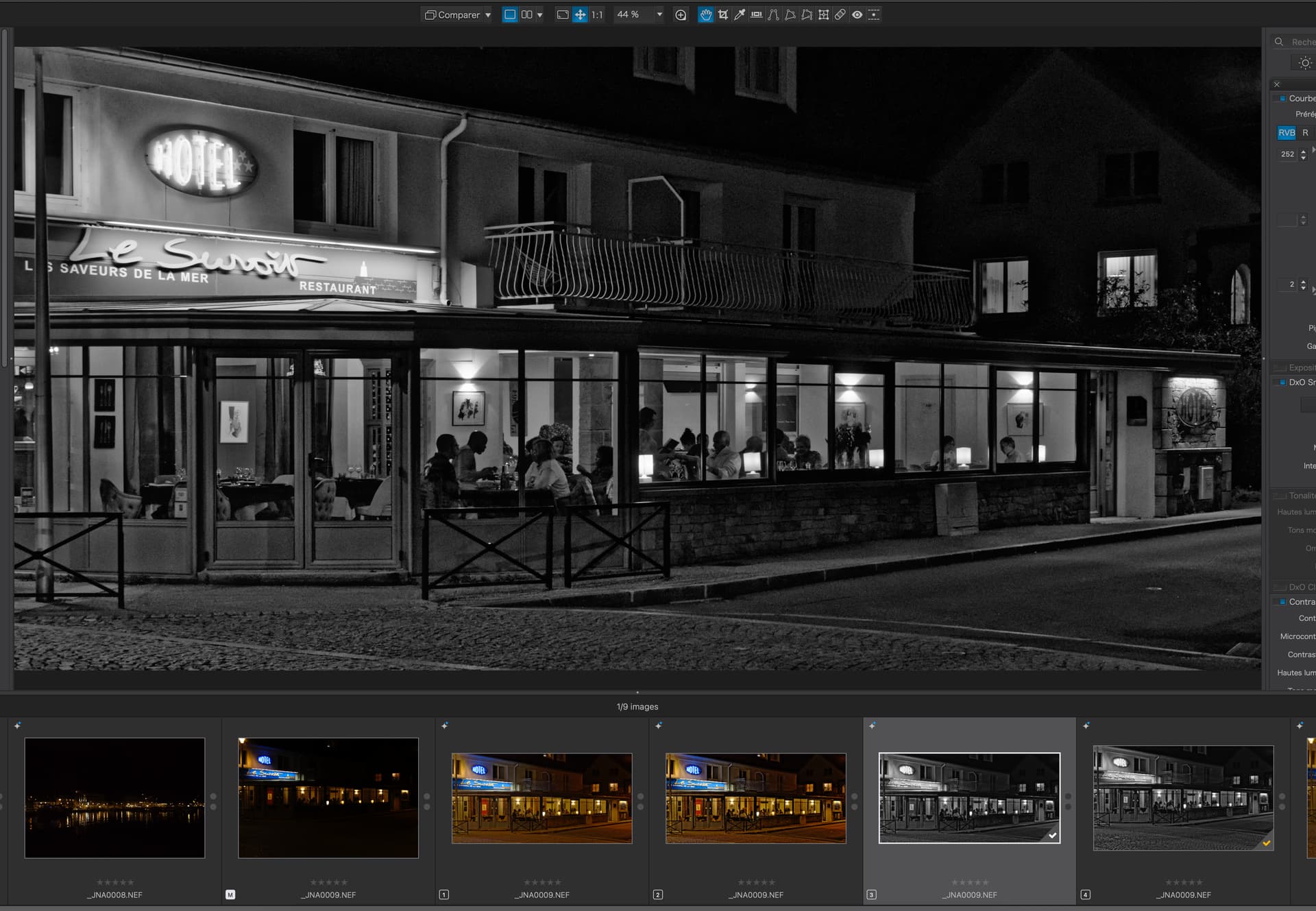Select the Crop tool
1316x911 pixels.
(722, 14)
